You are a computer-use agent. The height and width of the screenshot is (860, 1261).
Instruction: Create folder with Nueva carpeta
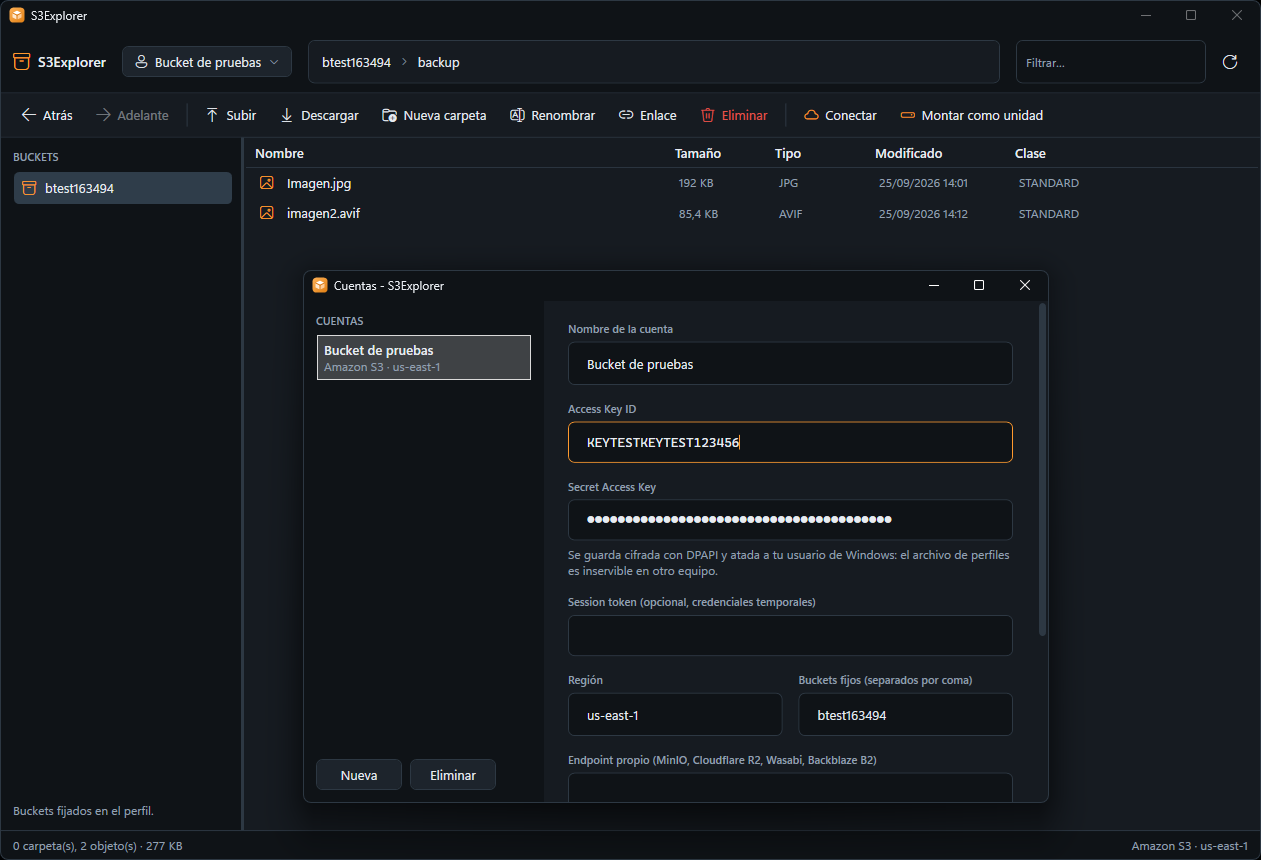434,115
